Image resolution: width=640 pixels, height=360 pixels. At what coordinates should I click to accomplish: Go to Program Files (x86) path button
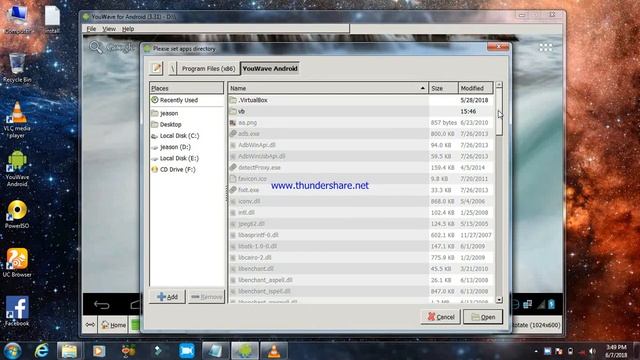(x=209, y=68)
